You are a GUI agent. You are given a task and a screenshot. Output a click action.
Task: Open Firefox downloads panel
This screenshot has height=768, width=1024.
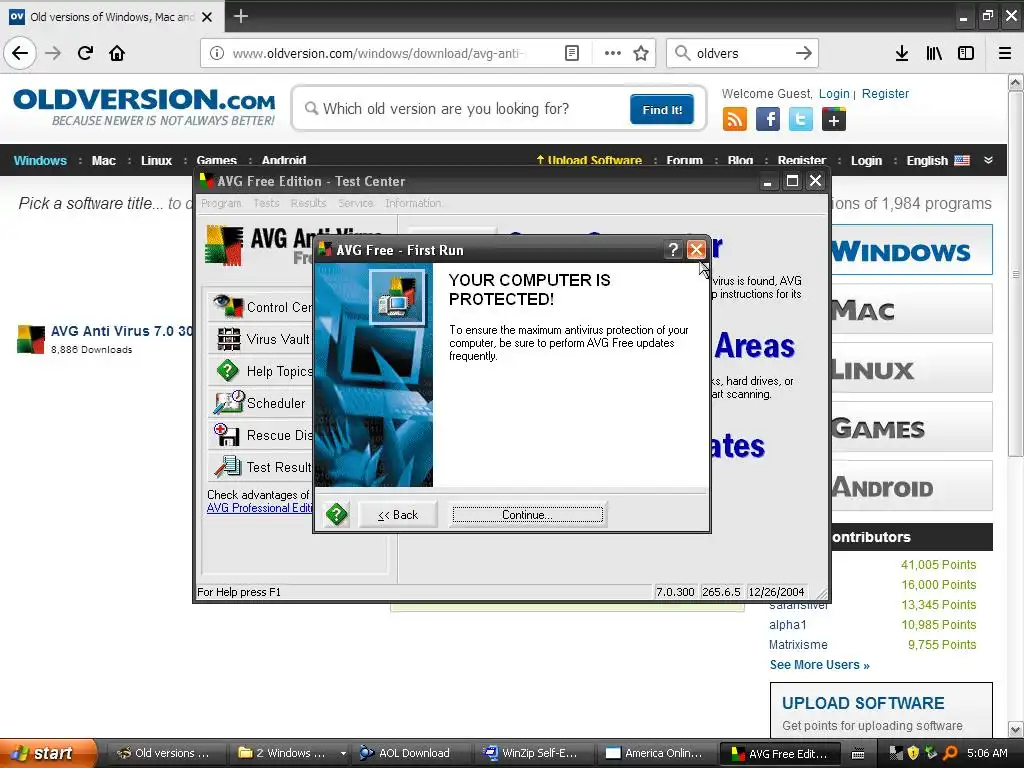pos(902,53)
